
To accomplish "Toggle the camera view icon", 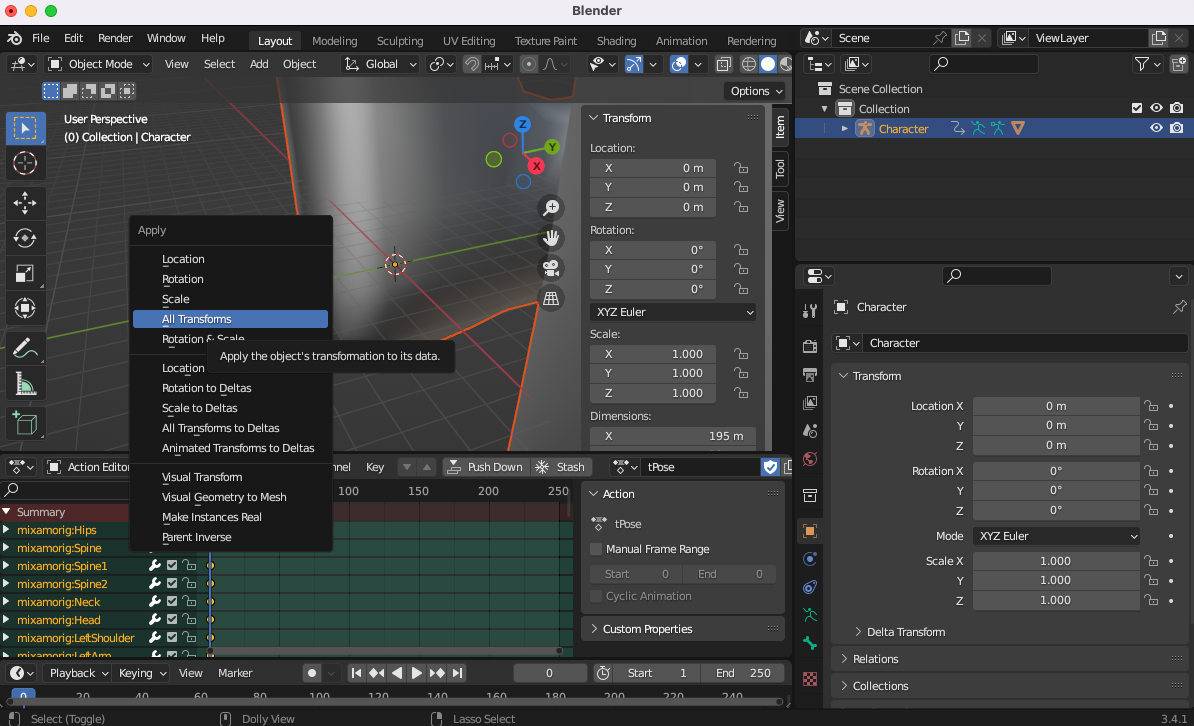I will [551, 268].
